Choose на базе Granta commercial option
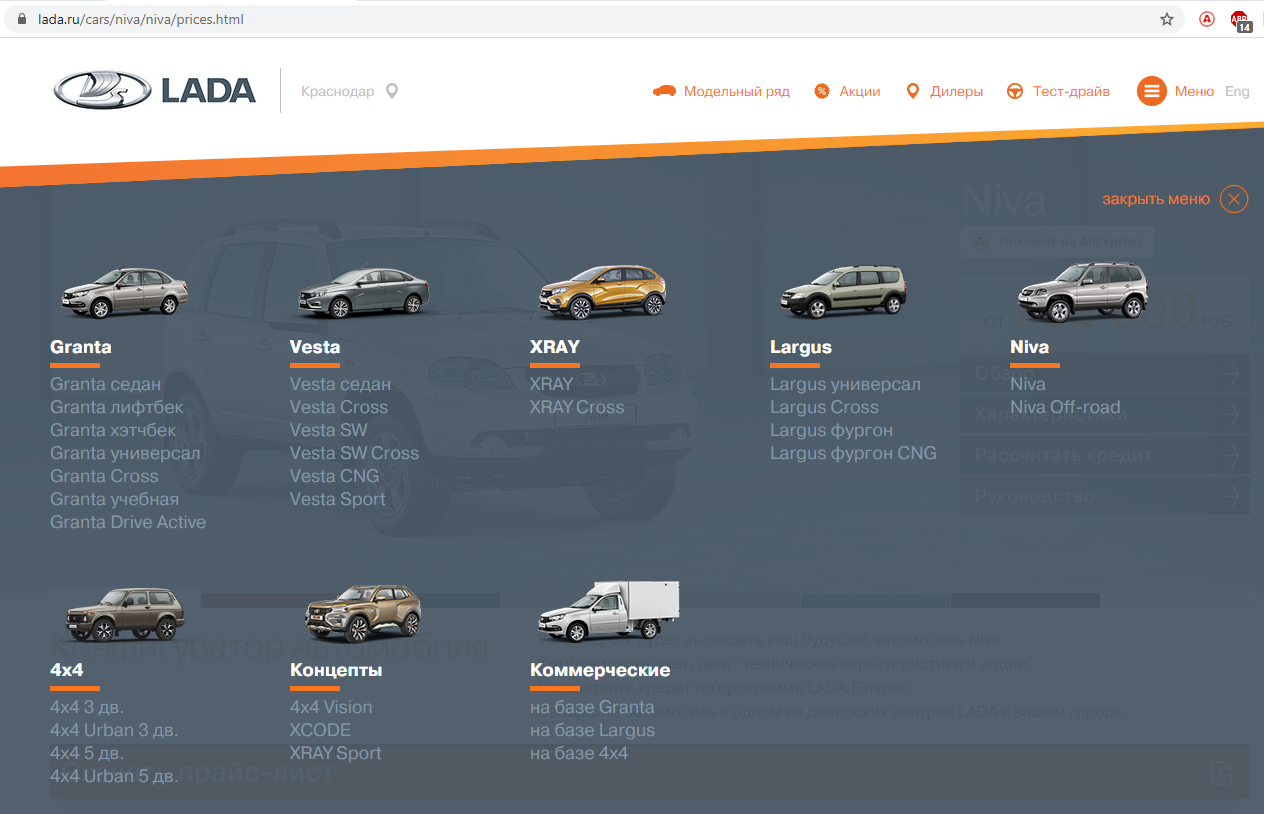Viewport: 1264px width, 814px height. (x=592, y=707)
